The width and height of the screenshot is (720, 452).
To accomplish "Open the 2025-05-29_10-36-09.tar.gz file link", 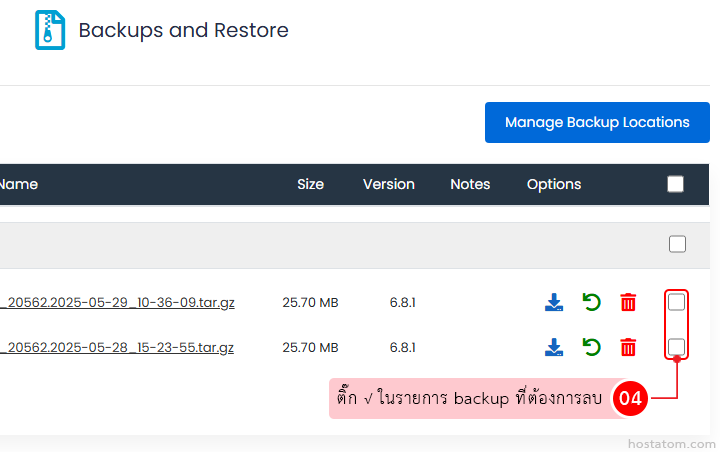I will click(118, 302).
